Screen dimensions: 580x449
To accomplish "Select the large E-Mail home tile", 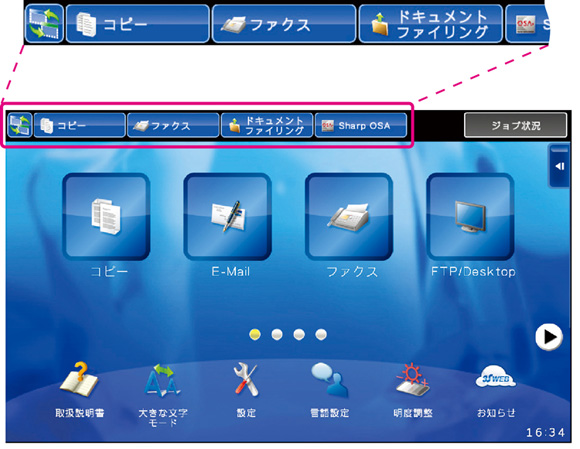I will [x=227, y=217].
